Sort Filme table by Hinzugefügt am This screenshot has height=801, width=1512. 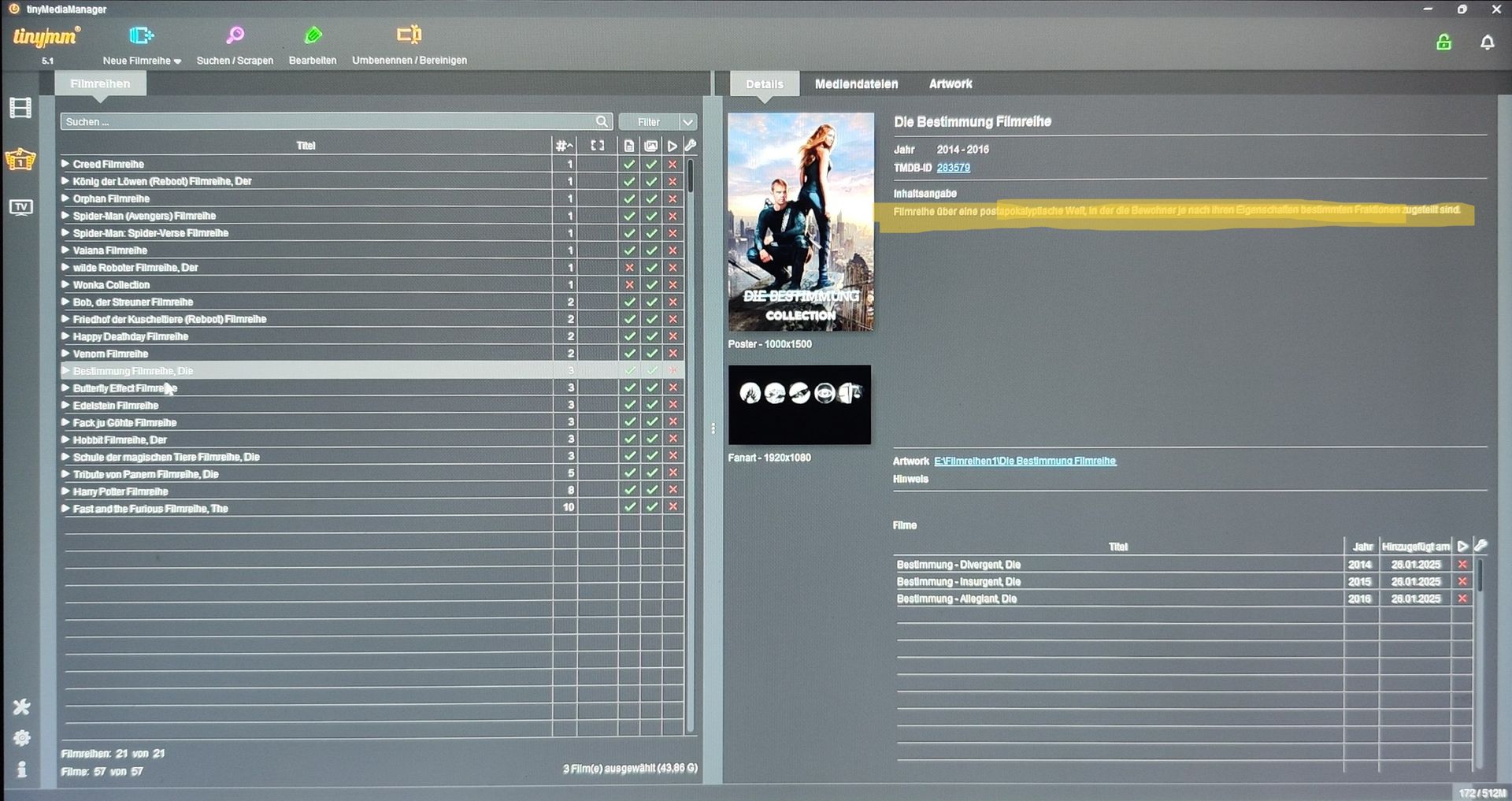pyautogui.click(x=1415, y=547)
